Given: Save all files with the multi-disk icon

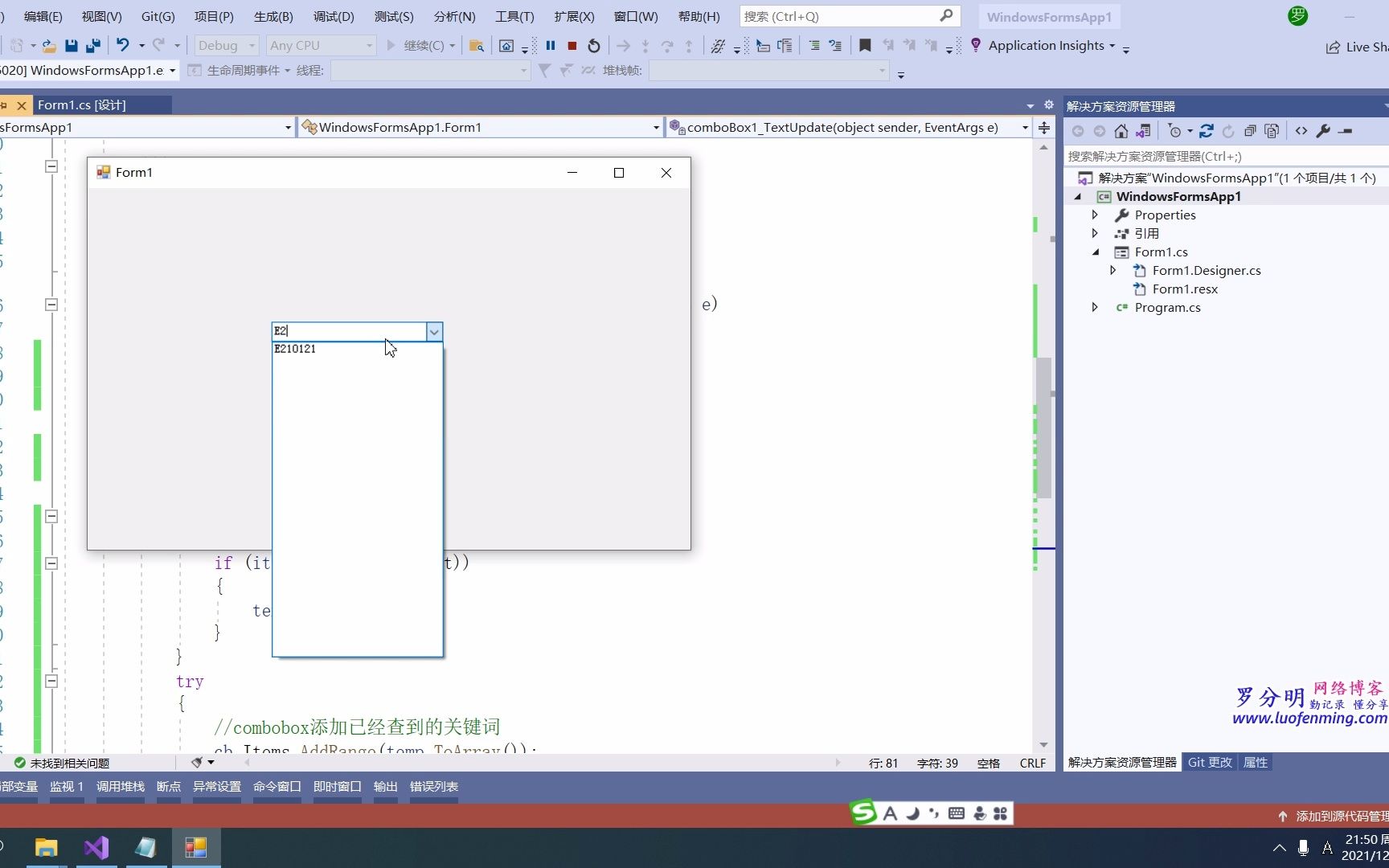Looking at the screenshot, I should 93,46.
